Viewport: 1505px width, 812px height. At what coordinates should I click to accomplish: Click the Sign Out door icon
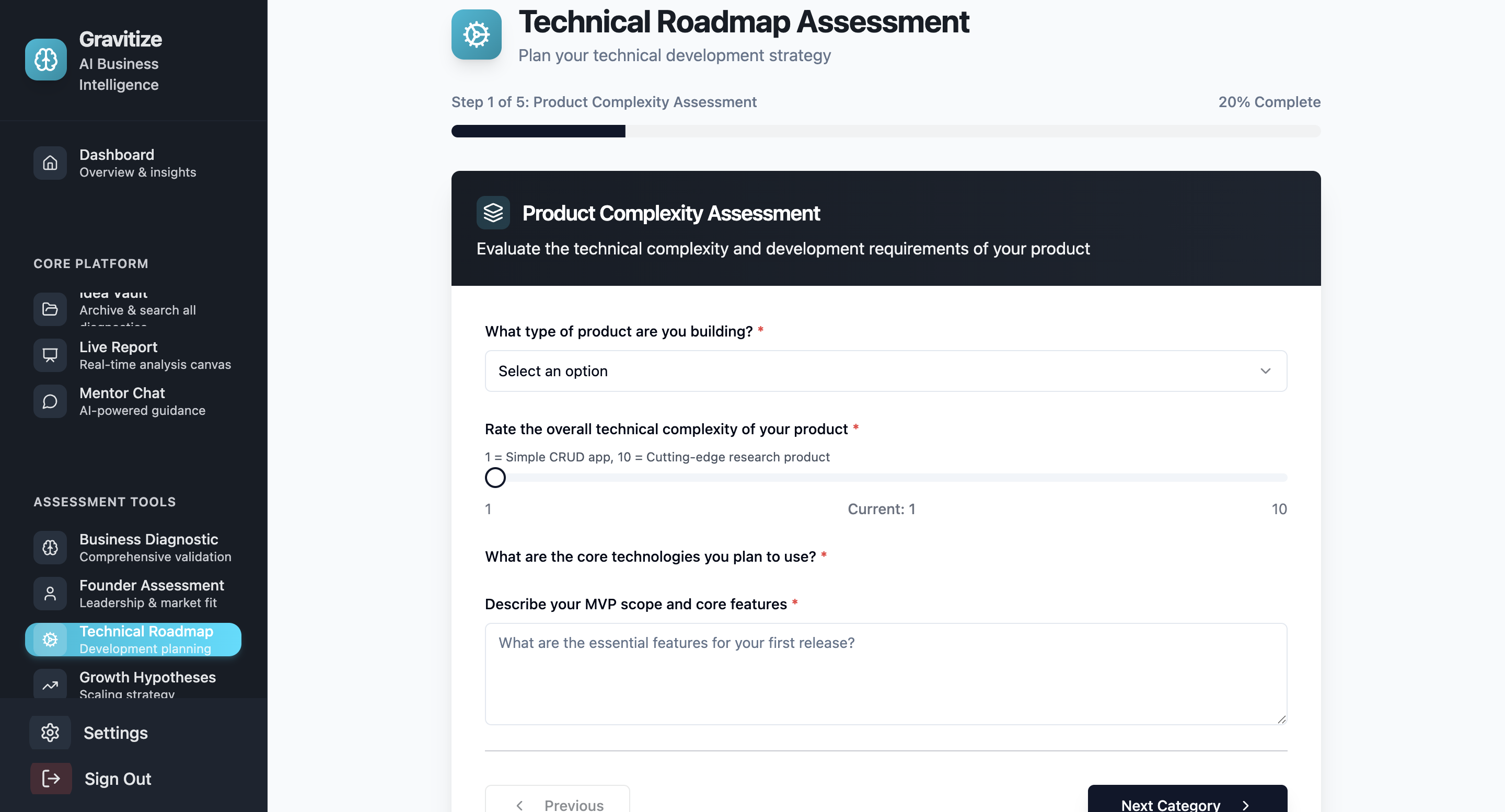coord(51,778)
